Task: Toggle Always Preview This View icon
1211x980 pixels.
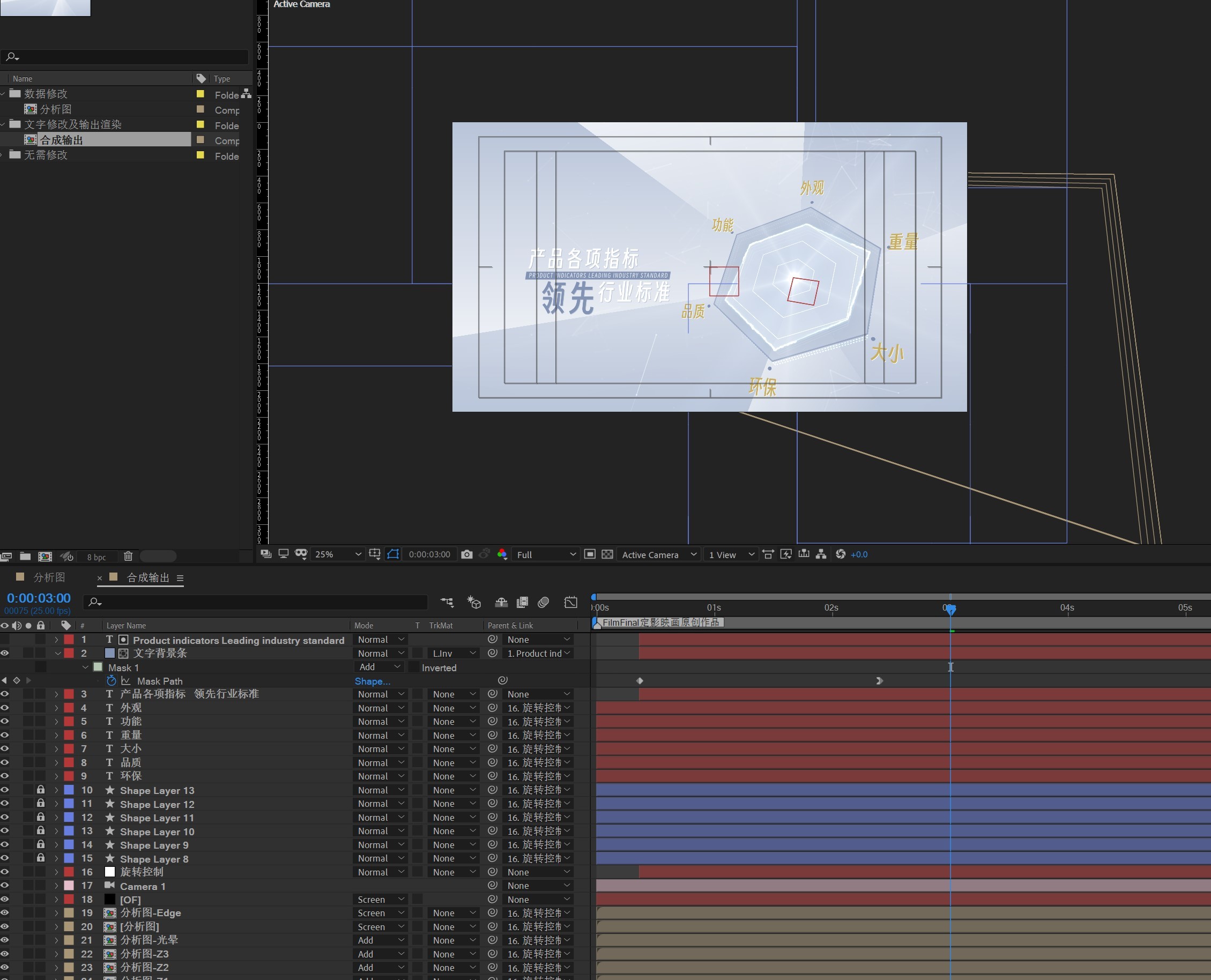Action: [266, 554]
